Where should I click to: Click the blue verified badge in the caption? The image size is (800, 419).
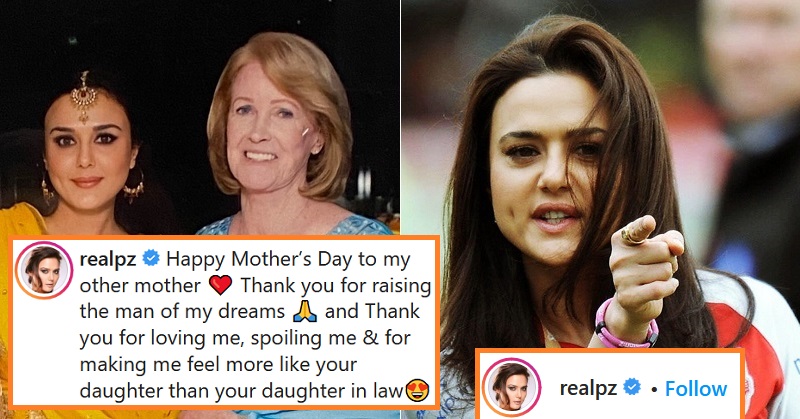(x=151, y=259)
